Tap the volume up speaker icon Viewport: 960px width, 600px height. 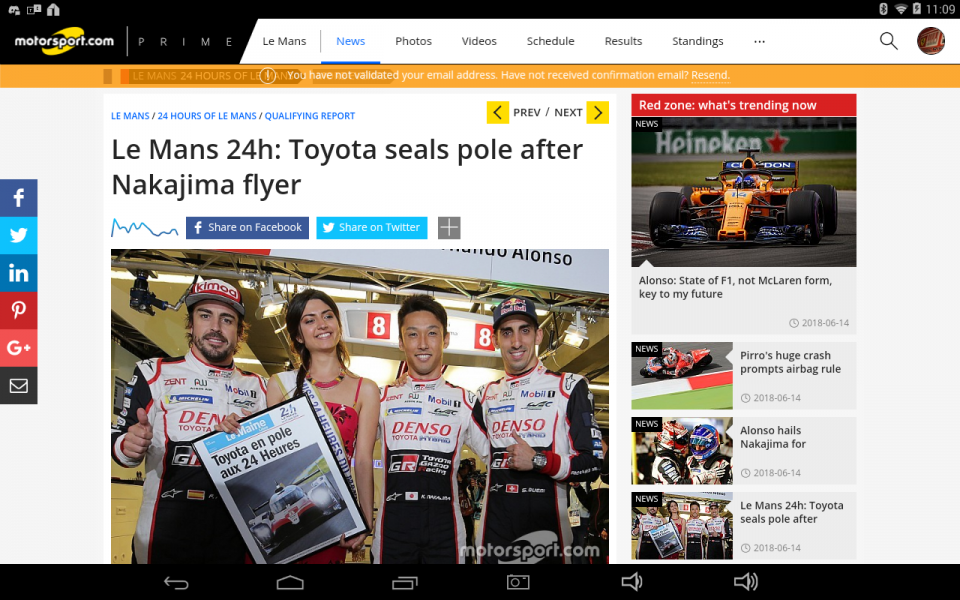(x=746, y=582)
